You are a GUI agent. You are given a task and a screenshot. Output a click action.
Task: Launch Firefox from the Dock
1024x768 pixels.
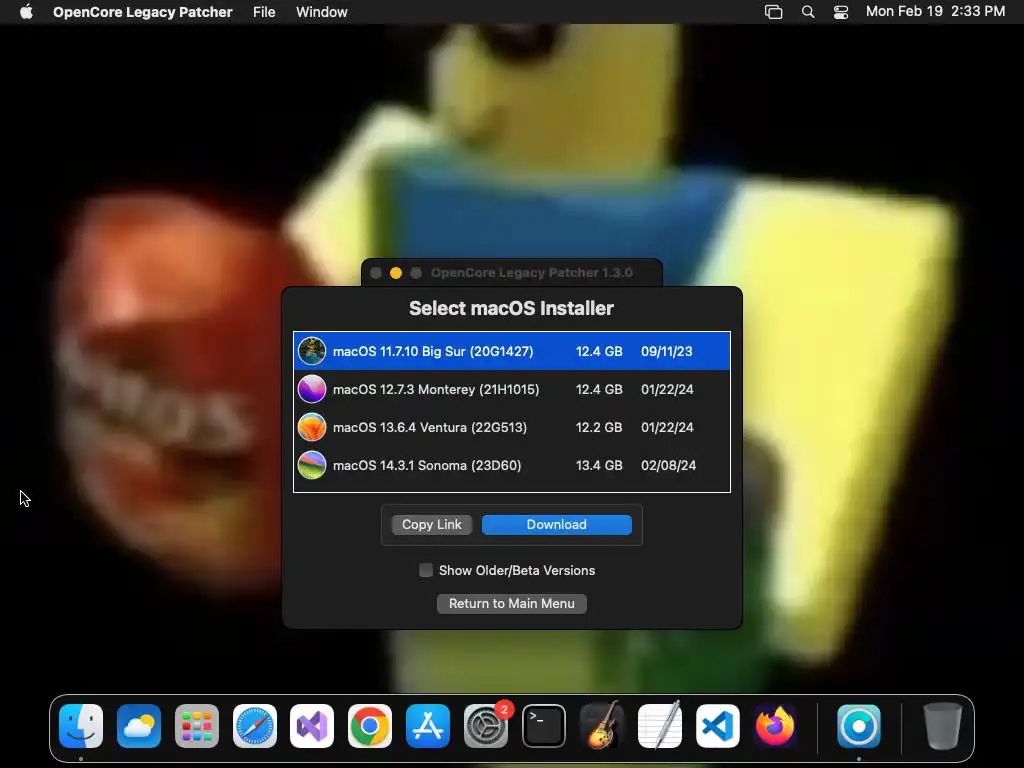coord(775,726)
